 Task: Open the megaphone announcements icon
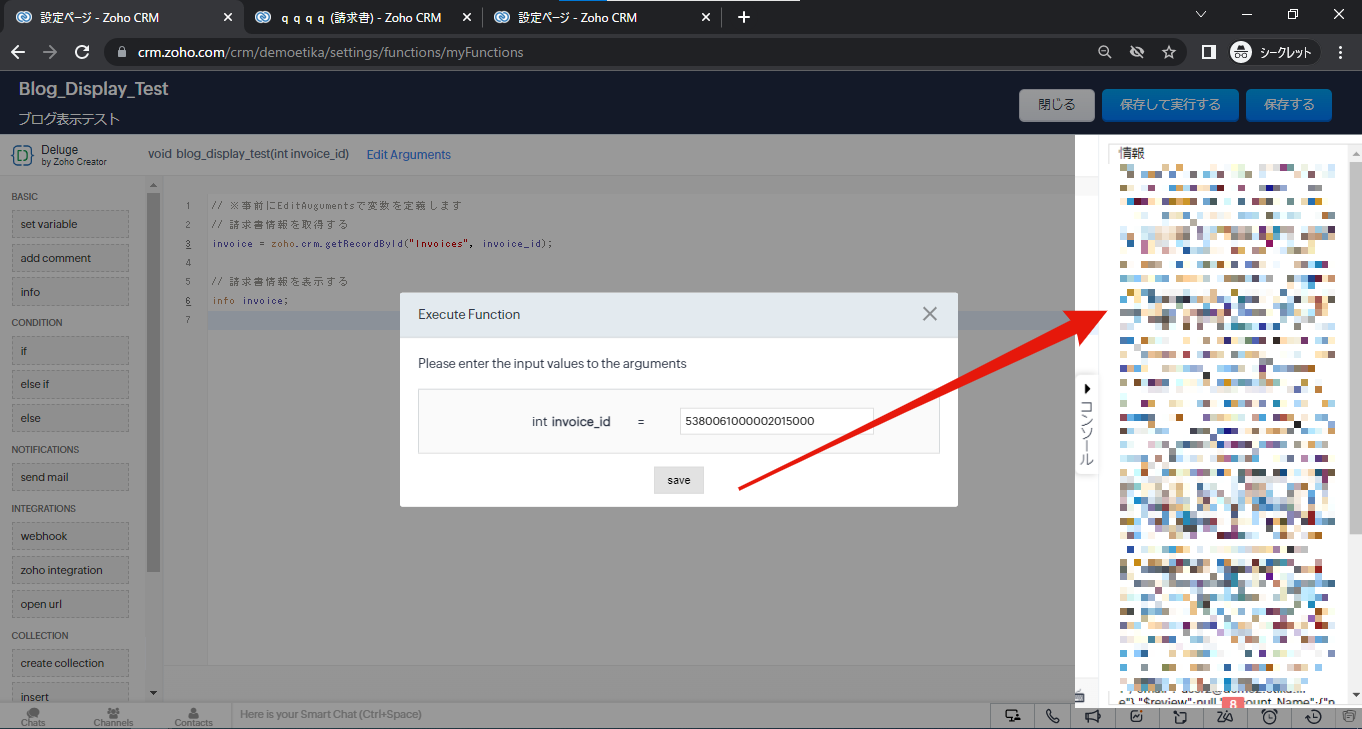(1093, 716)
